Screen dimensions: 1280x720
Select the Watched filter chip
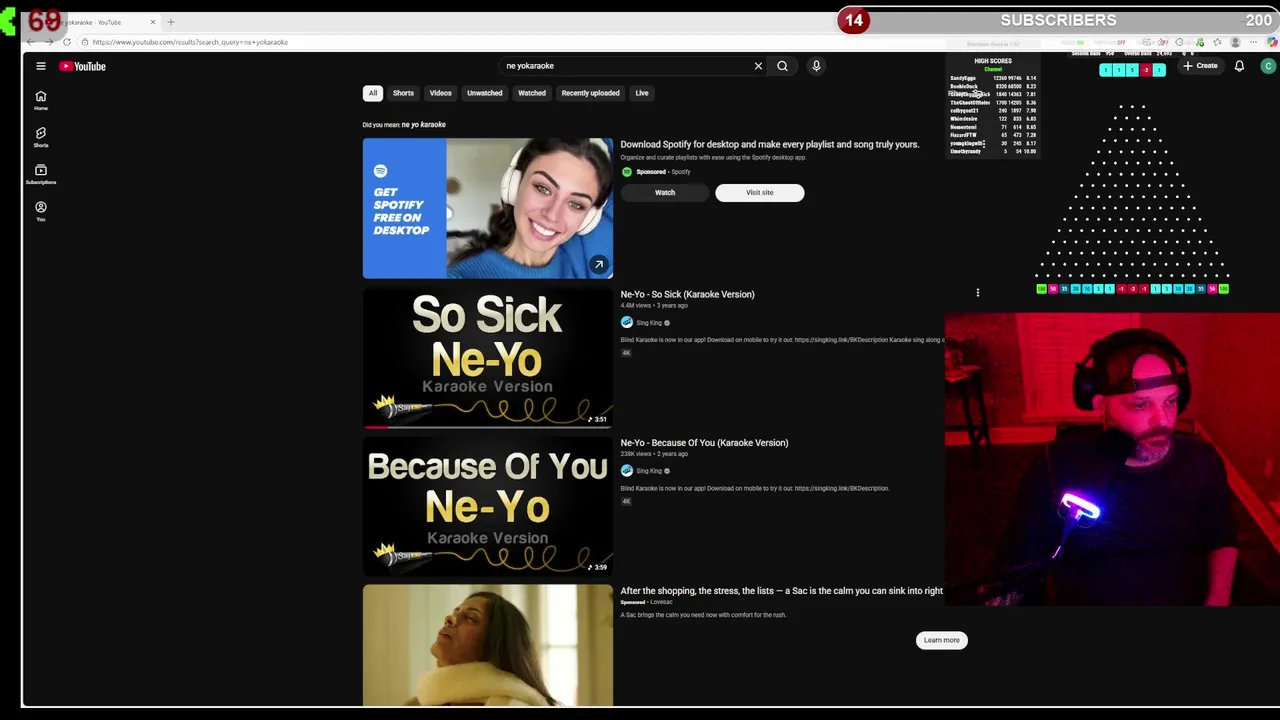[531, 93]
